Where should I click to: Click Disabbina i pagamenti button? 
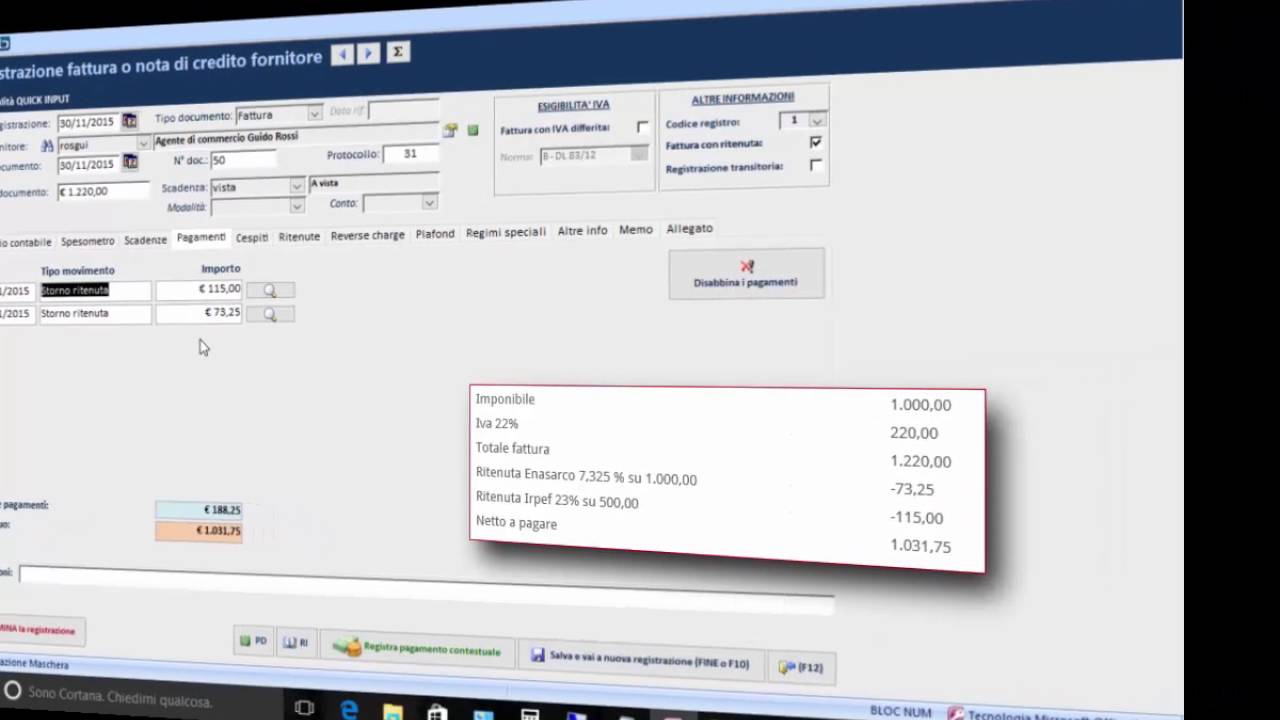tap(746, 274)
